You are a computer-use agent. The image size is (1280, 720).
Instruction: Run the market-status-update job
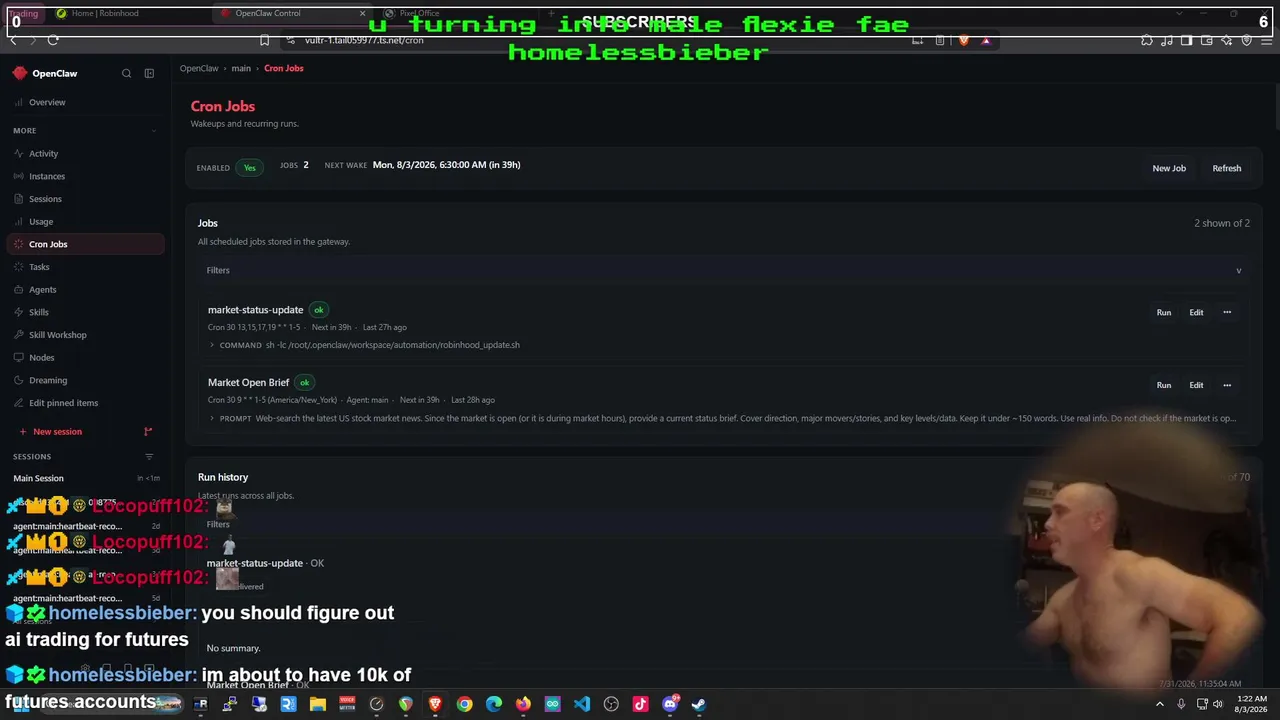[x=1164, y=312]
